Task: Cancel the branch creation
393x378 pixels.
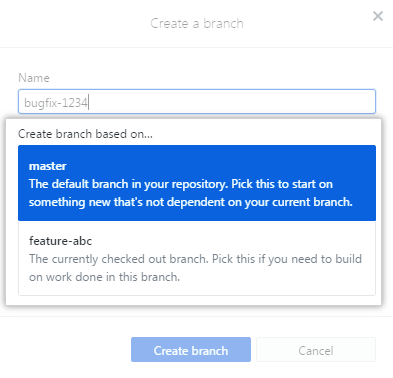Action: (316, 349)
